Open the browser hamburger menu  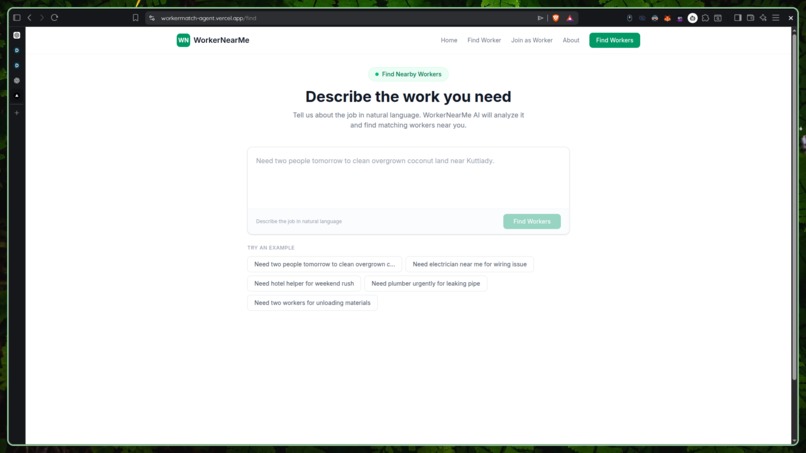776,17
